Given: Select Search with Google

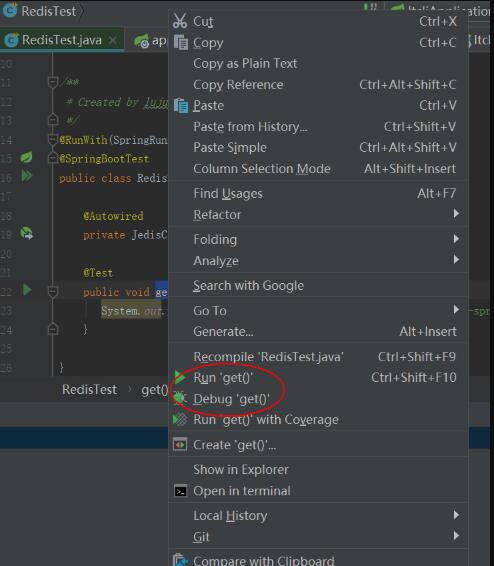Looking at the screenshot, I should [x=318, y=286].
